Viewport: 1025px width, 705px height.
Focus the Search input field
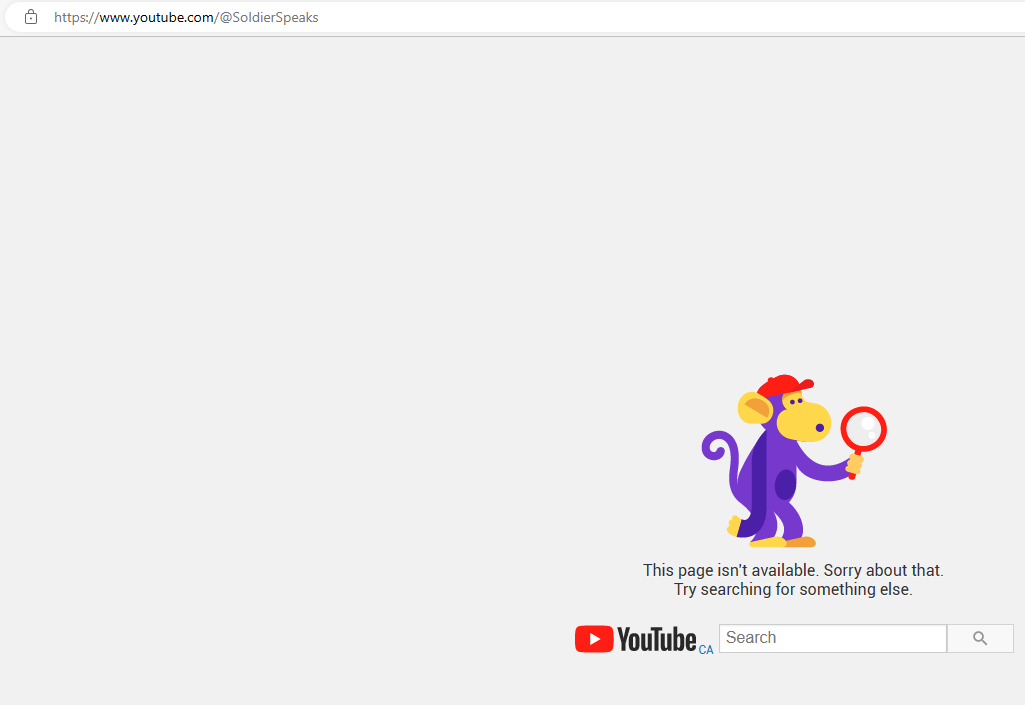[x=833, y=638]
